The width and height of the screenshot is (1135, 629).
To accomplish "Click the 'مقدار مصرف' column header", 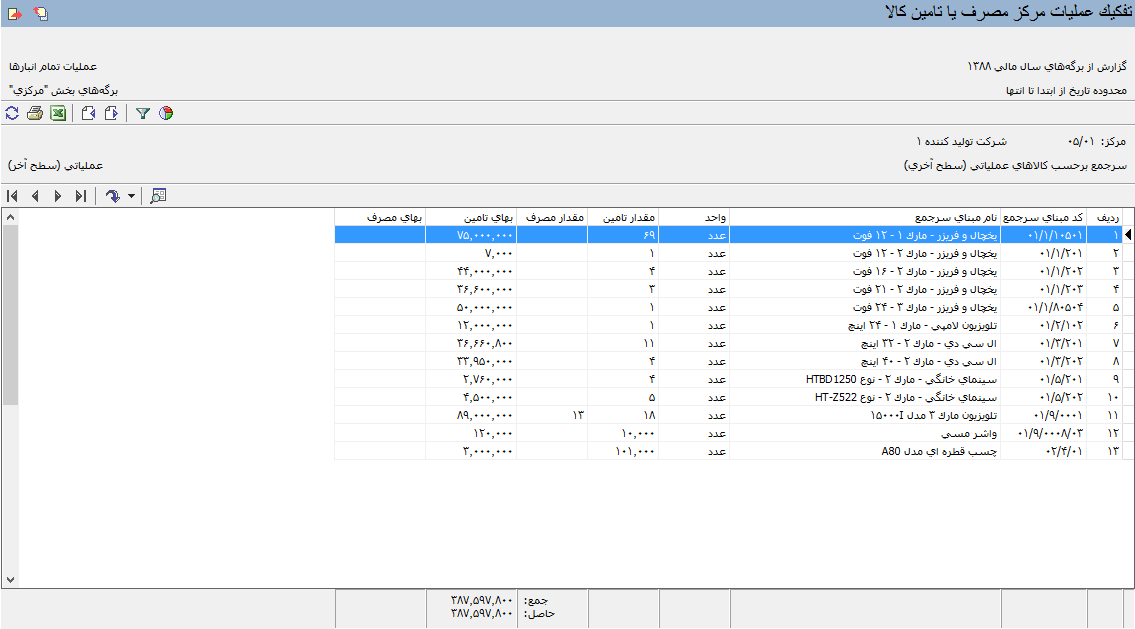I will coord(552,217).
